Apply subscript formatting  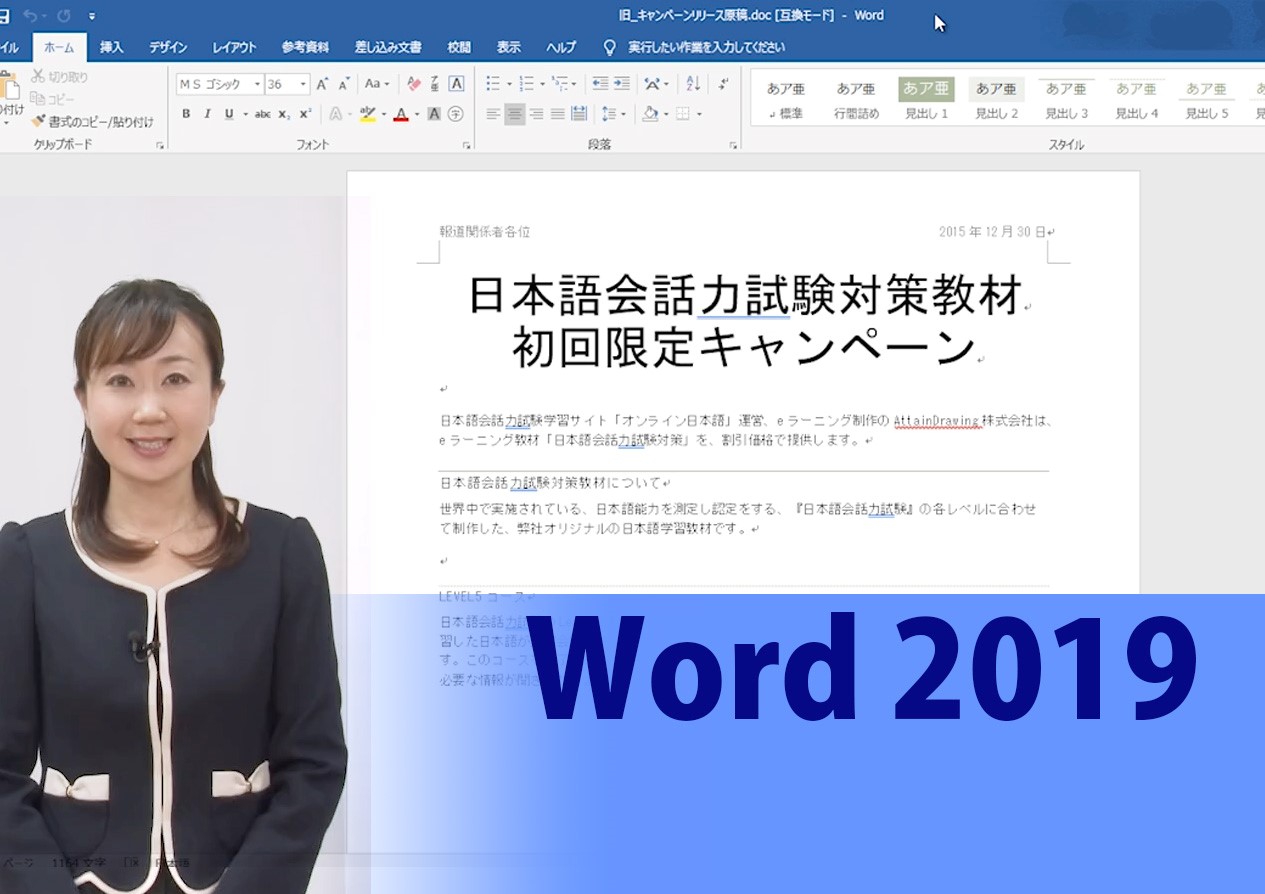[284, 114]
